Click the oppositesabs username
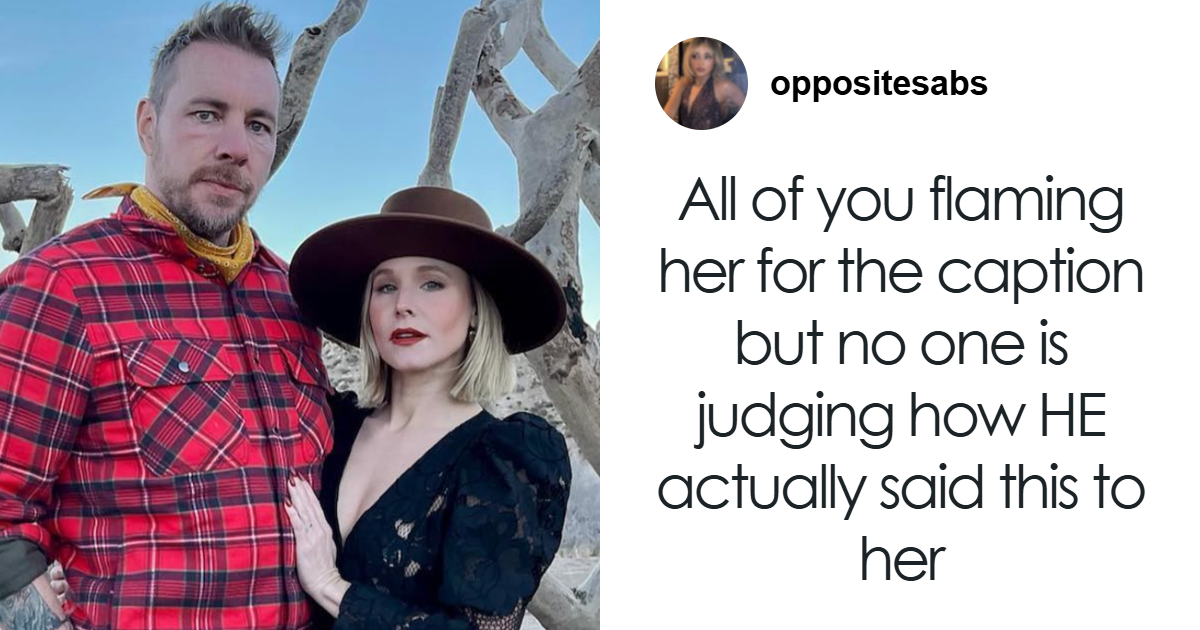The image size is (1200, 630). tap(879, 84)
